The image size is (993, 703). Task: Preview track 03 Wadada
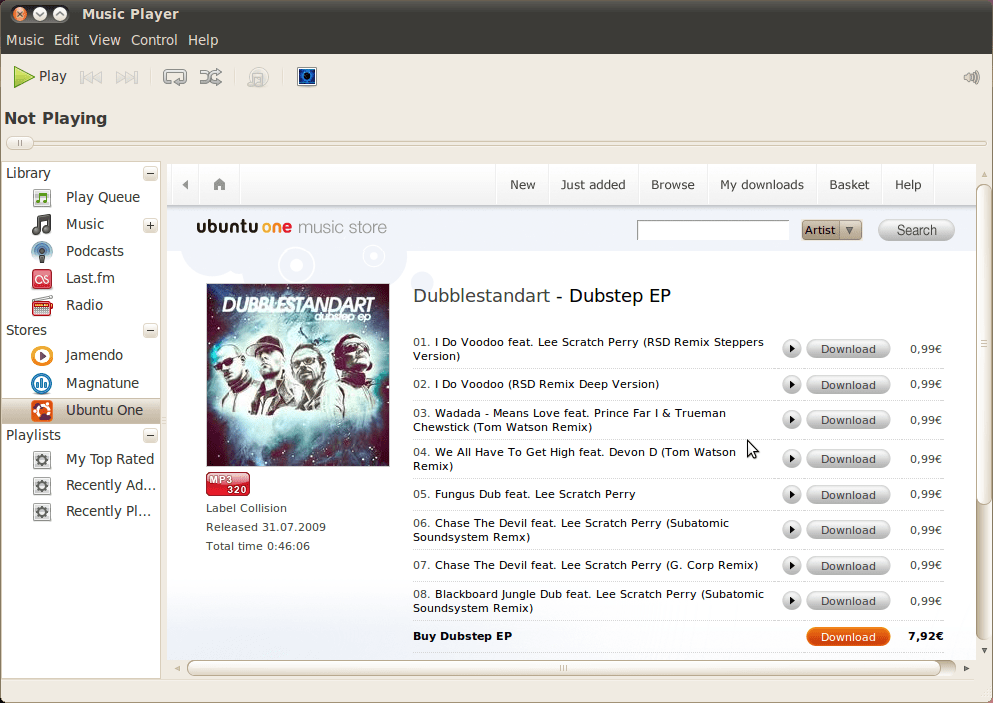(791, 420)
